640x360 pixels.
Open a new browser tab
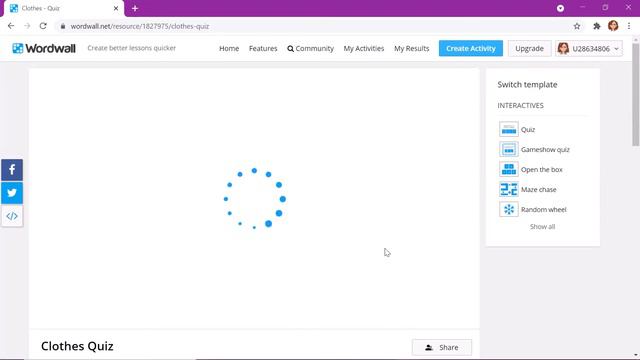coord(135,8)
